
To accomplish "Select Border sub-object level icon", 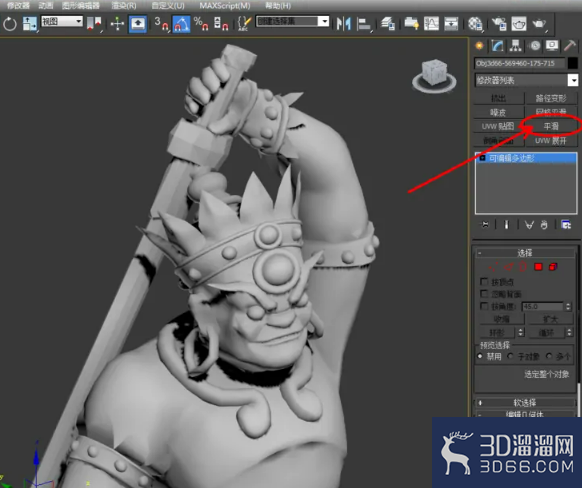I will [523, 267].
